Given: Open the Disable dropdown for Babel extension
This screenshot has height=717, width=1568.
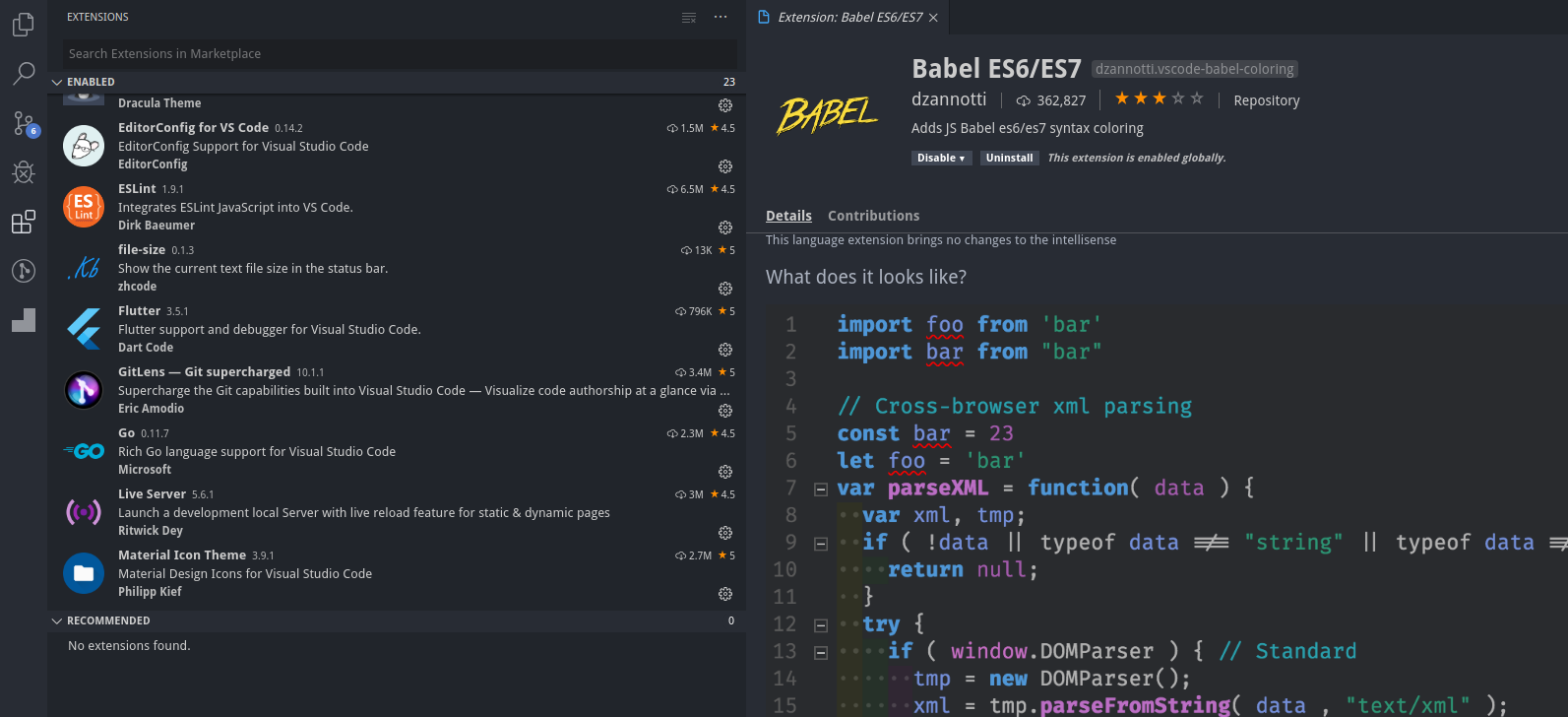Looking at the screenshot, I should [941, 158].
